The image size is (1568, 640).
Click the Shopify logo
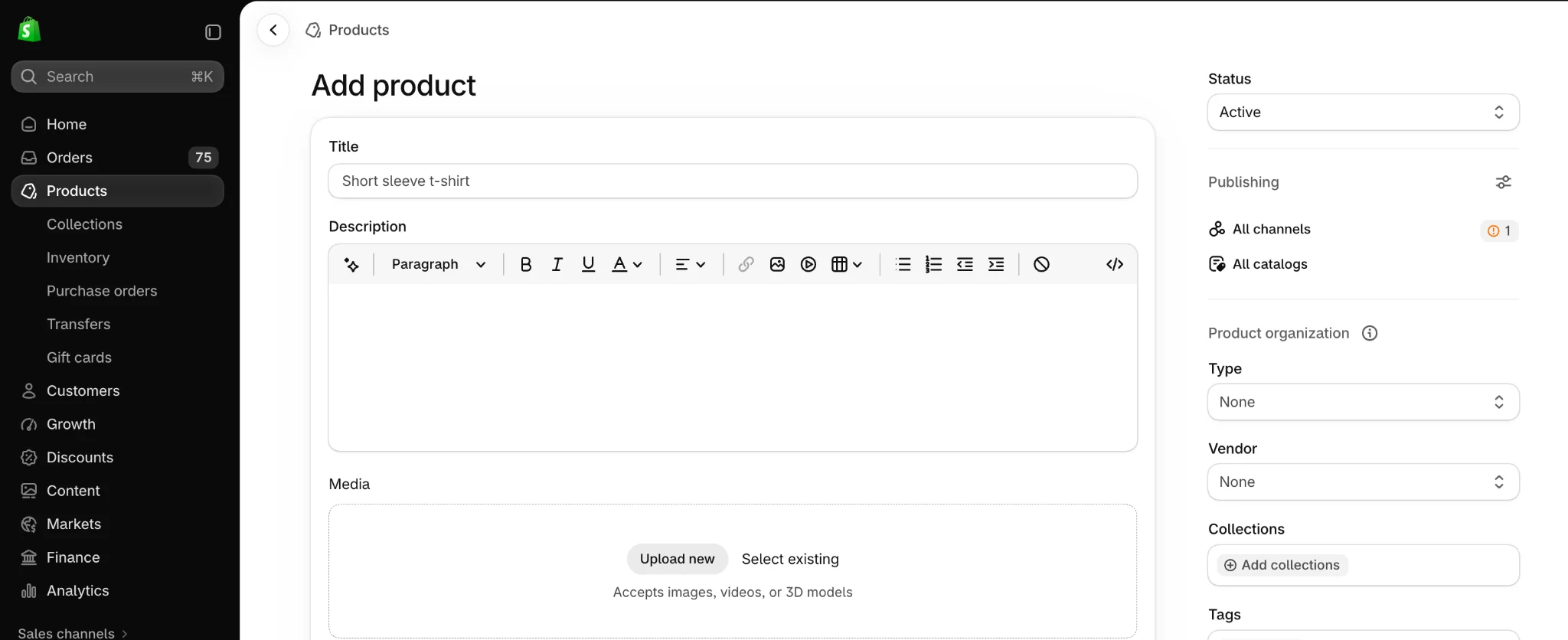click(x=29, y=30)
